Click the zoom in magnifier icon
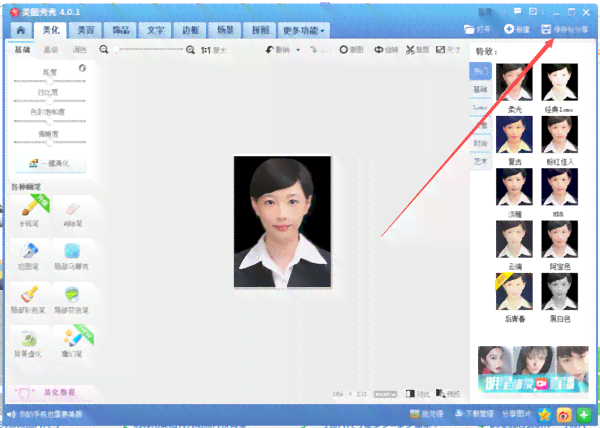The image size is (600, 428). (x=190, y=50)
